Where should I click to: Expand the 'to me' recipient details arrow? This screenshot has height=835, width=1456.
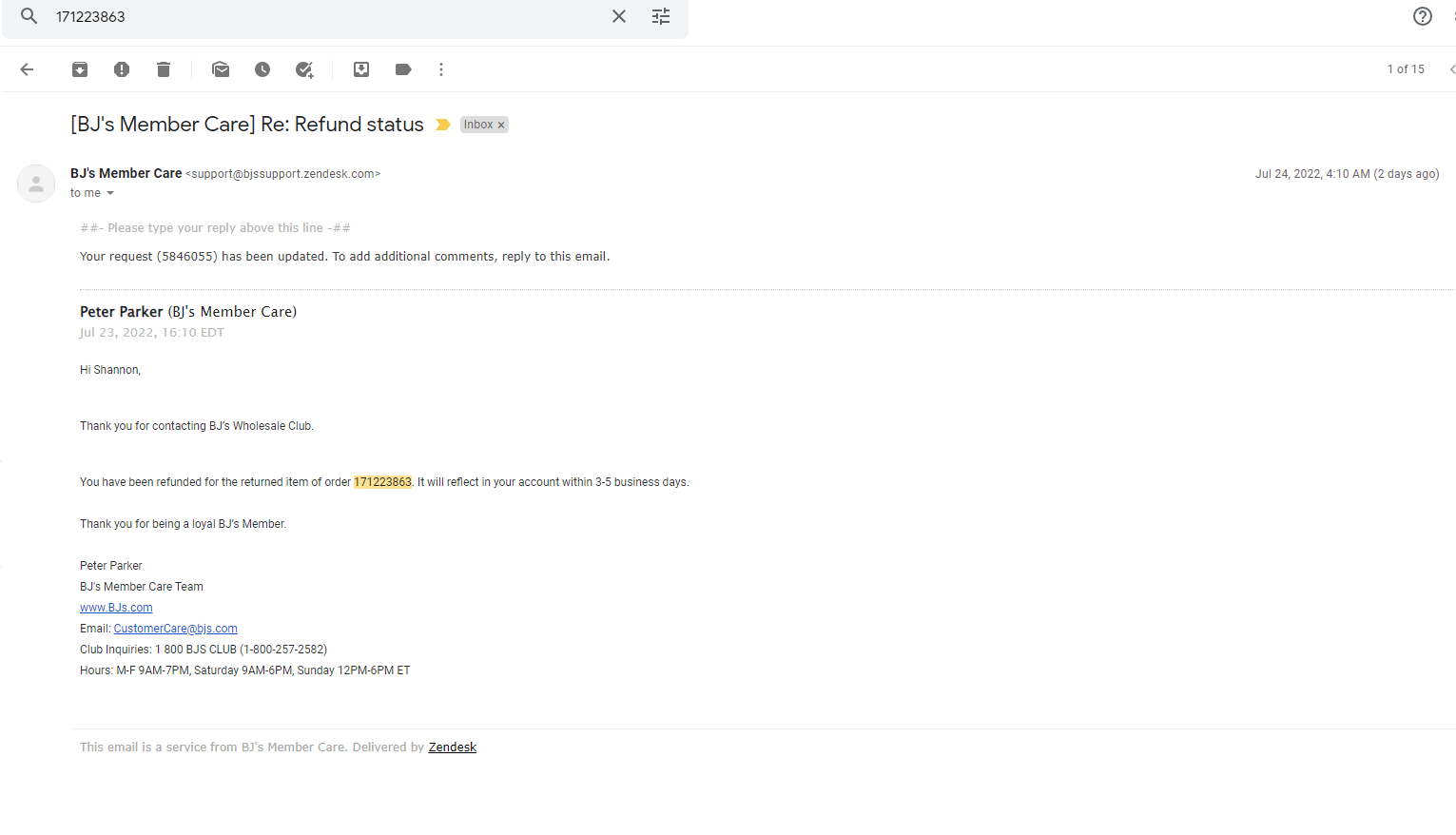[x=110, y=193]
